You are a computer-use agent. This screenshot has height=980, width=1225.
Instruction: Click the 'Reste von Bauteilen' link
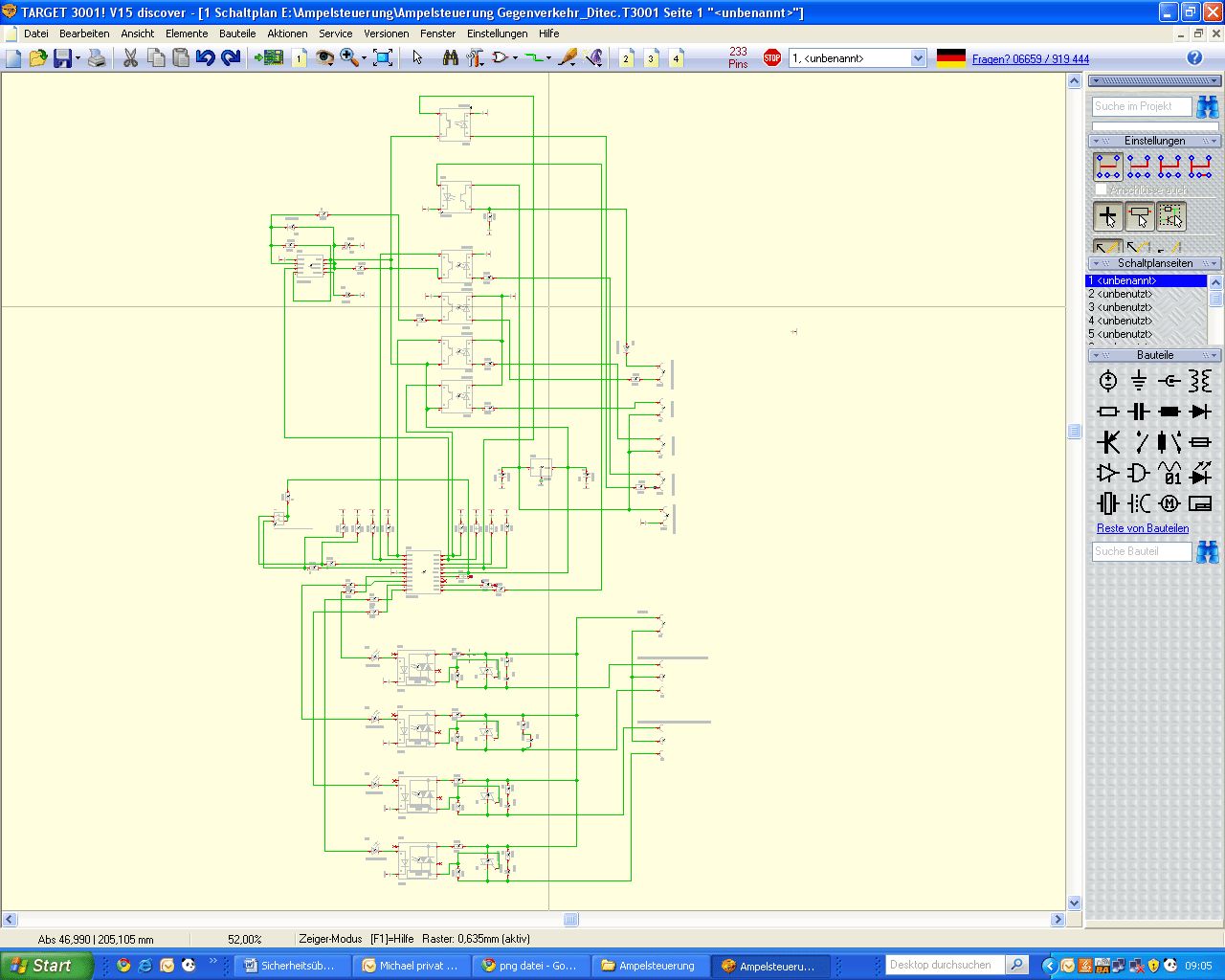[x=1143, y=528]
